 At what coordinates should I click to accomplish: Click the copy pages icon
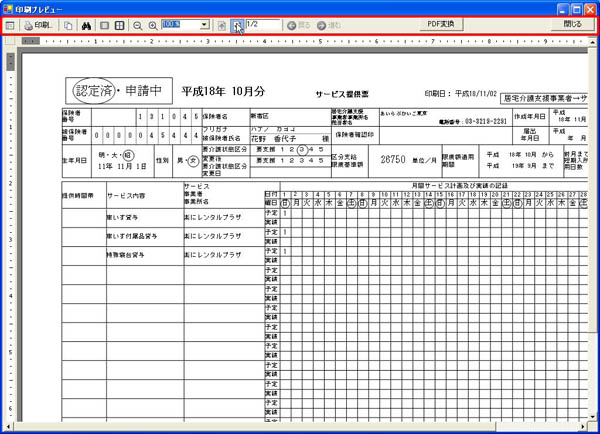coord(68,26)
